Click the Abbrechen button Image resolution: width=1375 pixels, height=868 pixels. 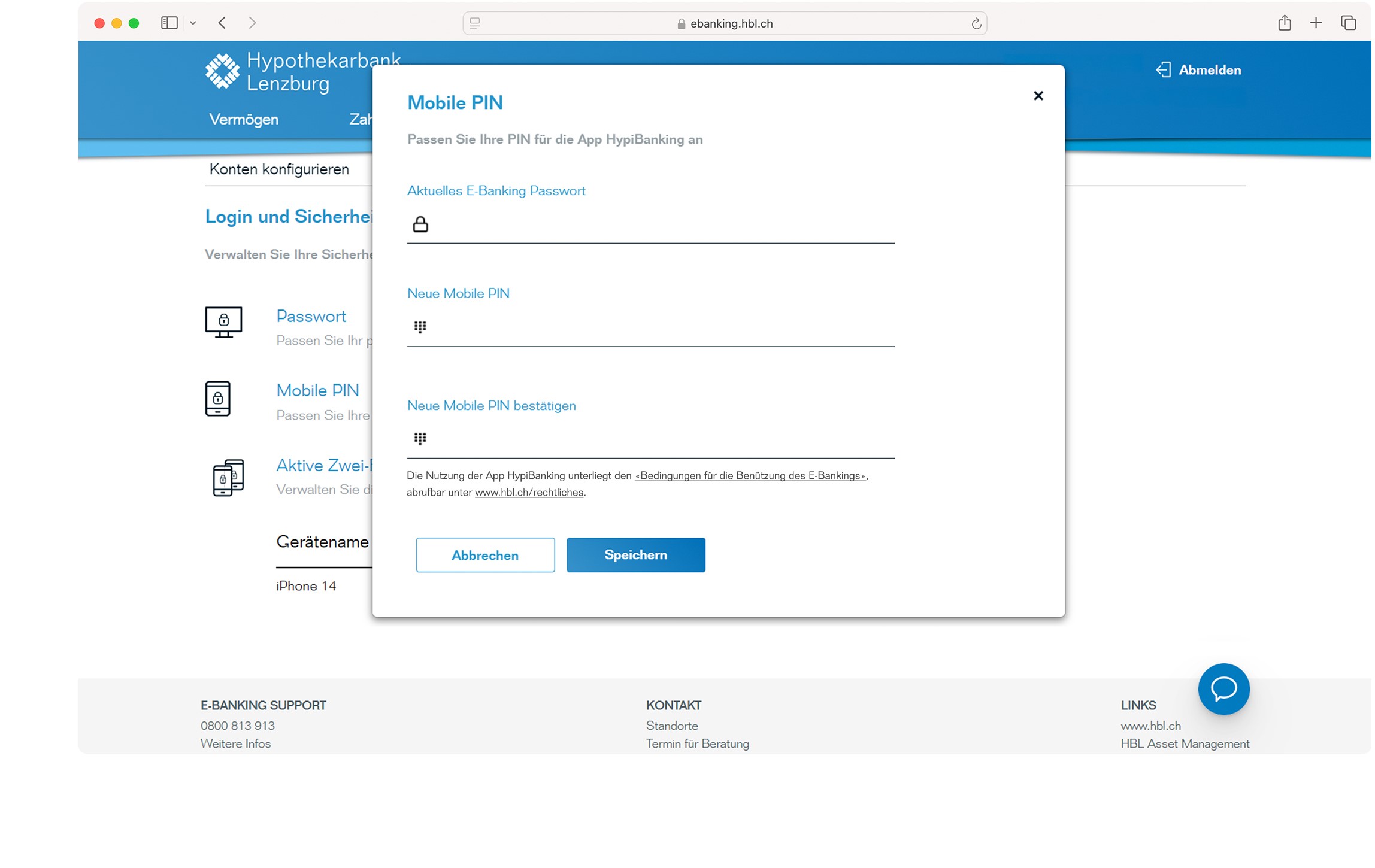click(486, 556)
